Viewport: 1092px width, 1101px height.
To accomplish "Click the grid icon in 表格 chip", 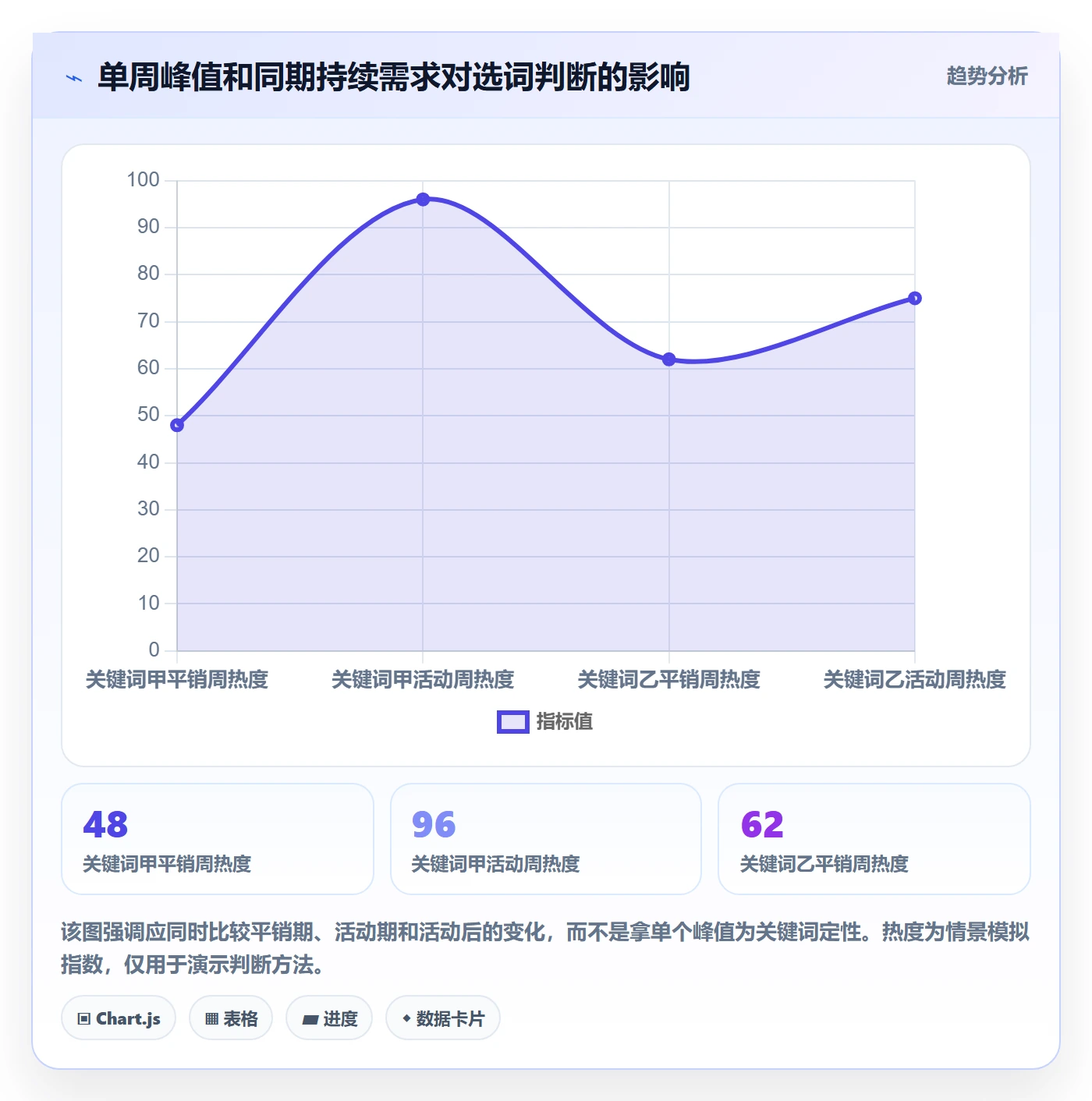I will (x=211, y=1019).
